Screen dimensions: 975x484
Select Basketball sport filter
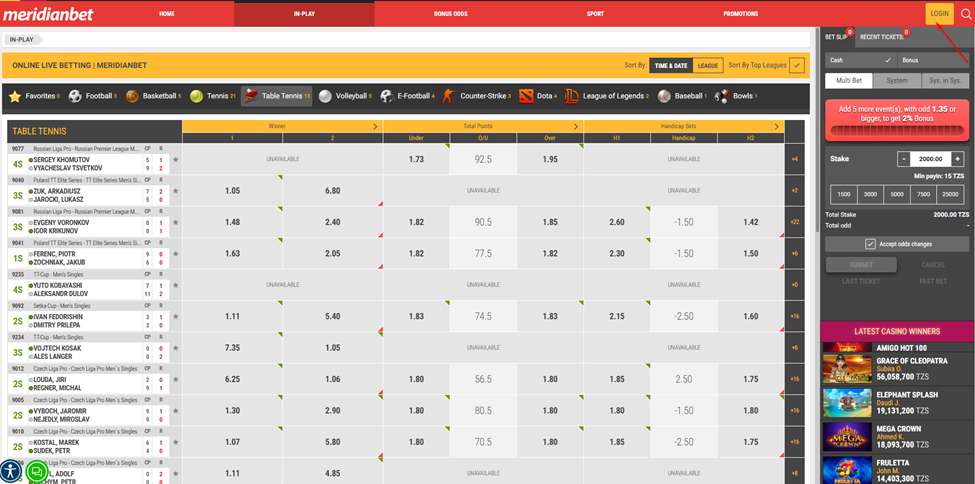point(153,96)
